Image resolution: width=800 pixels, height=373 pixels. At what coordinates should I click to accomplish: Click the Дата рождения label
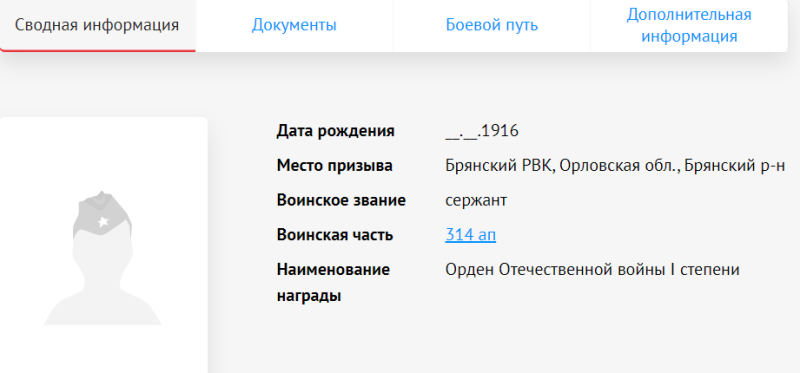(x=335, y=131)
